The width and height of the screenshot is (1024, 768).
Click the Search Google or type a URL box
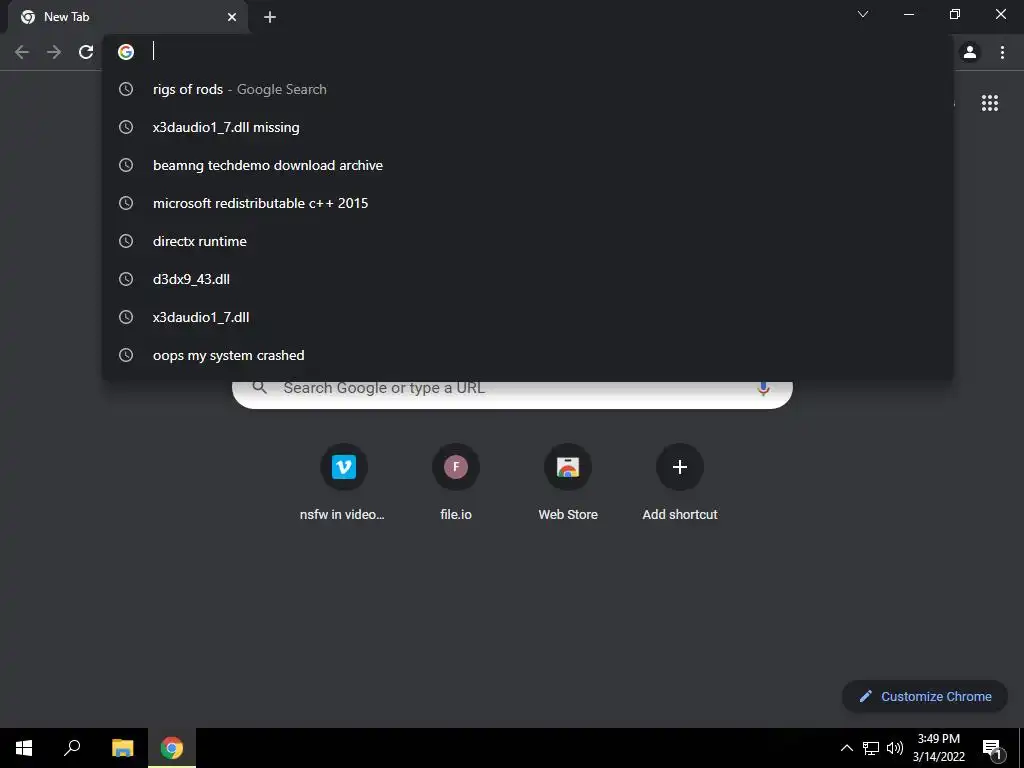coord(513,394)
